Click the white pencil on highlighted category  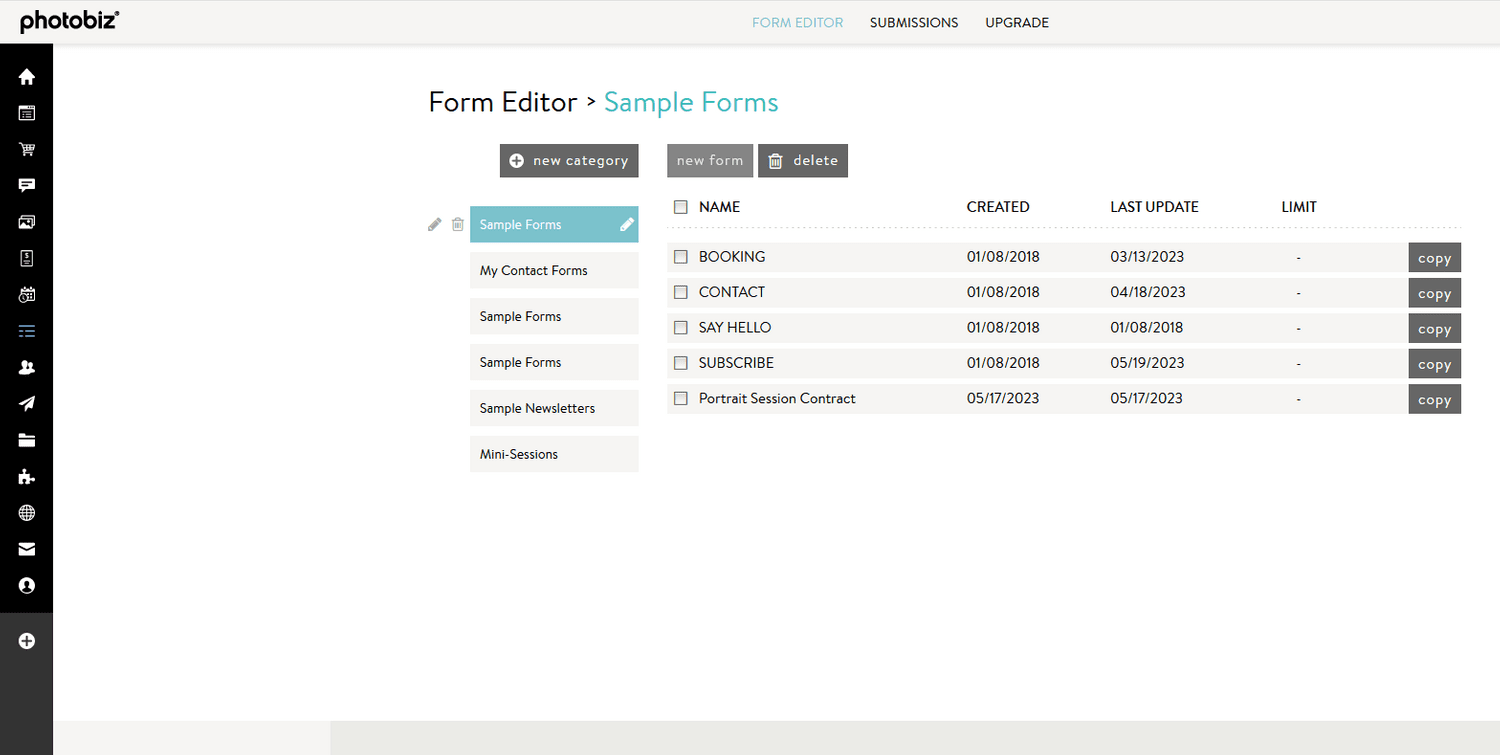pyautogui.click(x=627, y=224)
